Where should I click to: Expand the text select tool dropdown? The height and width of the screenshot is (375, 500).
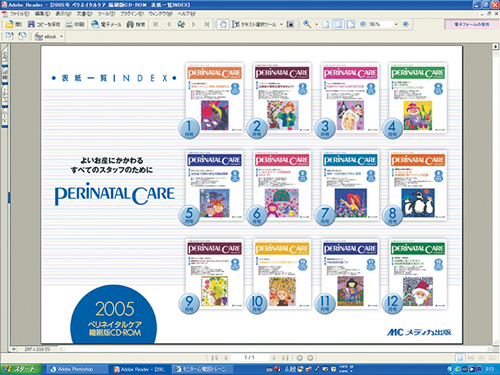[x=281, y=24]
